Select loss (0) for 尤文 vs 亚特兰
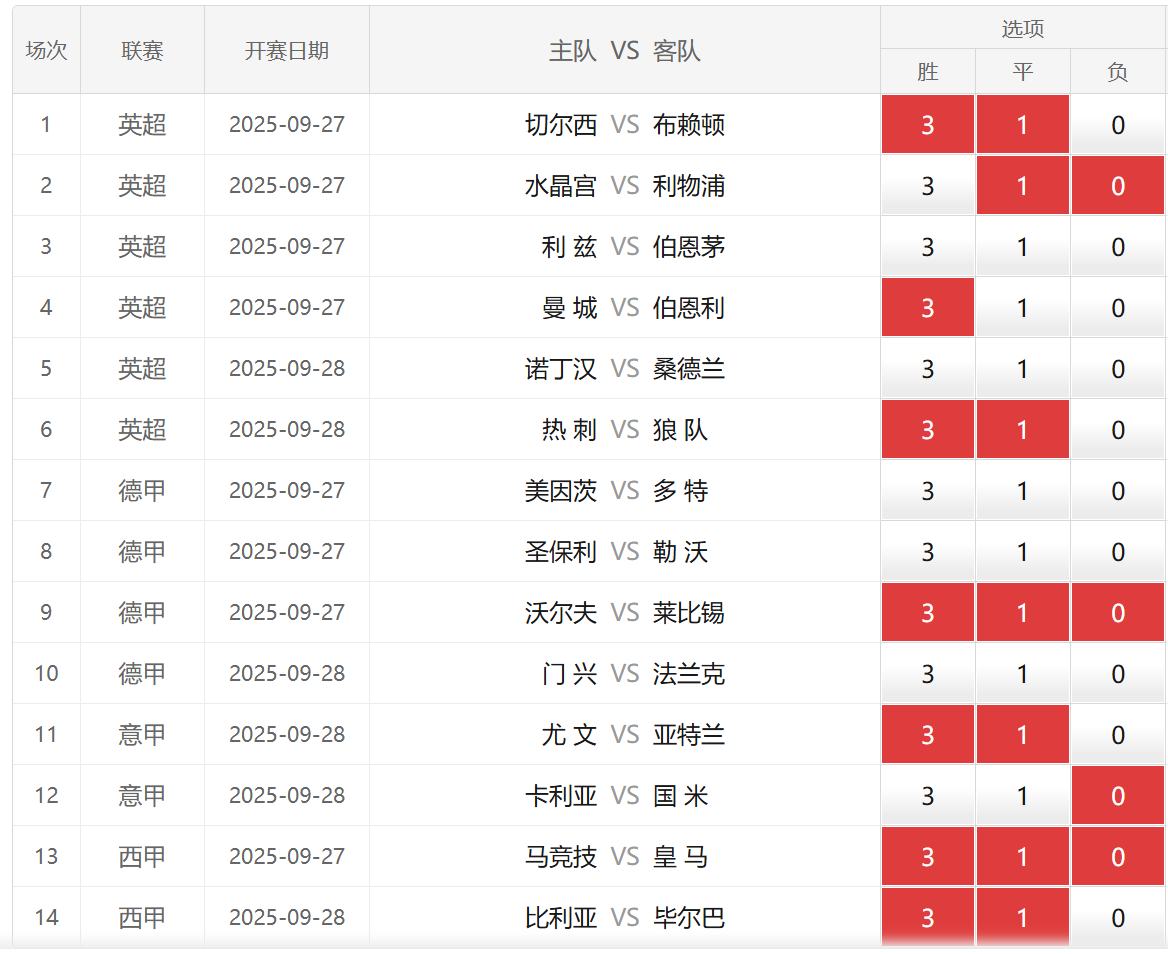The image size is (1168, 954). pyautogui.click(x=1117, y=735)
